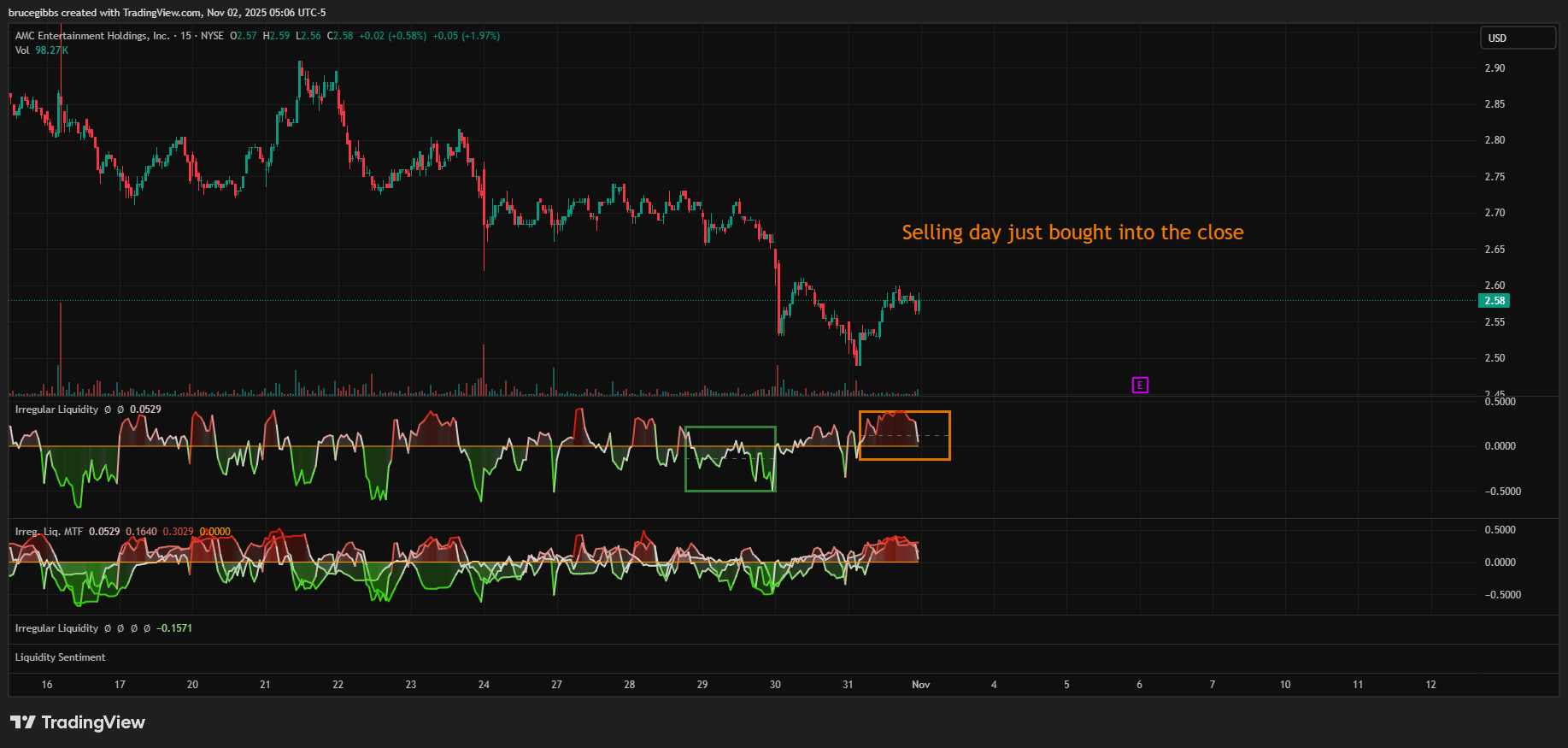Click the Vol indicator label
1568x748 pixels.
coord(22,50)
